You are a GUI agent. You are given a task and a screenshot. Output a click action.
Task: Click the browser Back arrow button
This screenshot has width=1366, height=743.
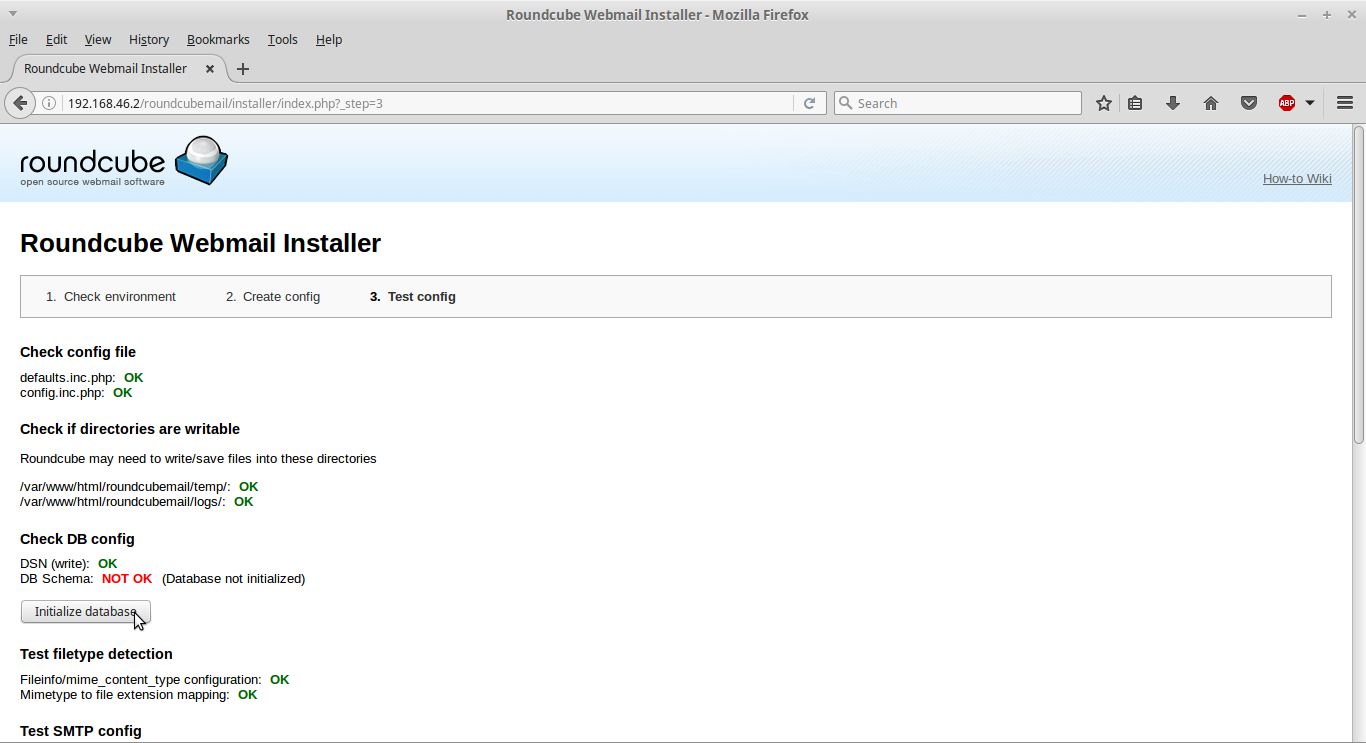pos(19,103)
